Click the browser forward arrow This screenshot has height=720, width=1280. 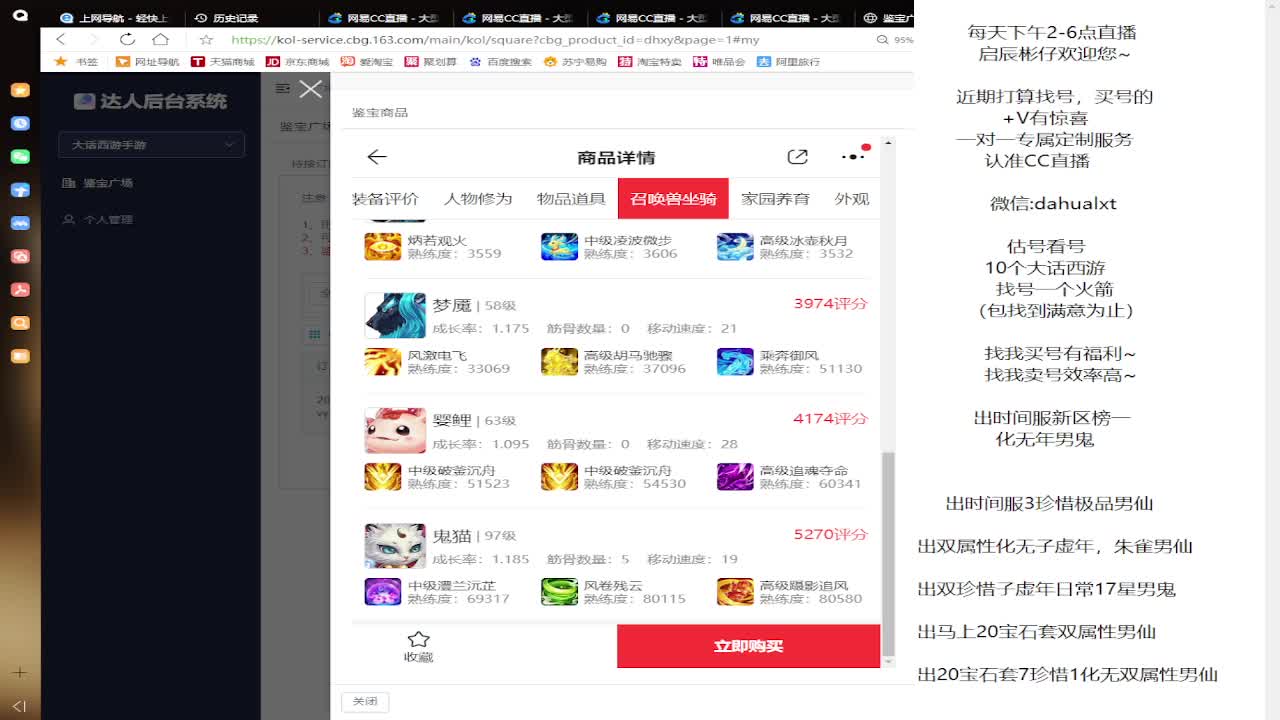[94, 39]
